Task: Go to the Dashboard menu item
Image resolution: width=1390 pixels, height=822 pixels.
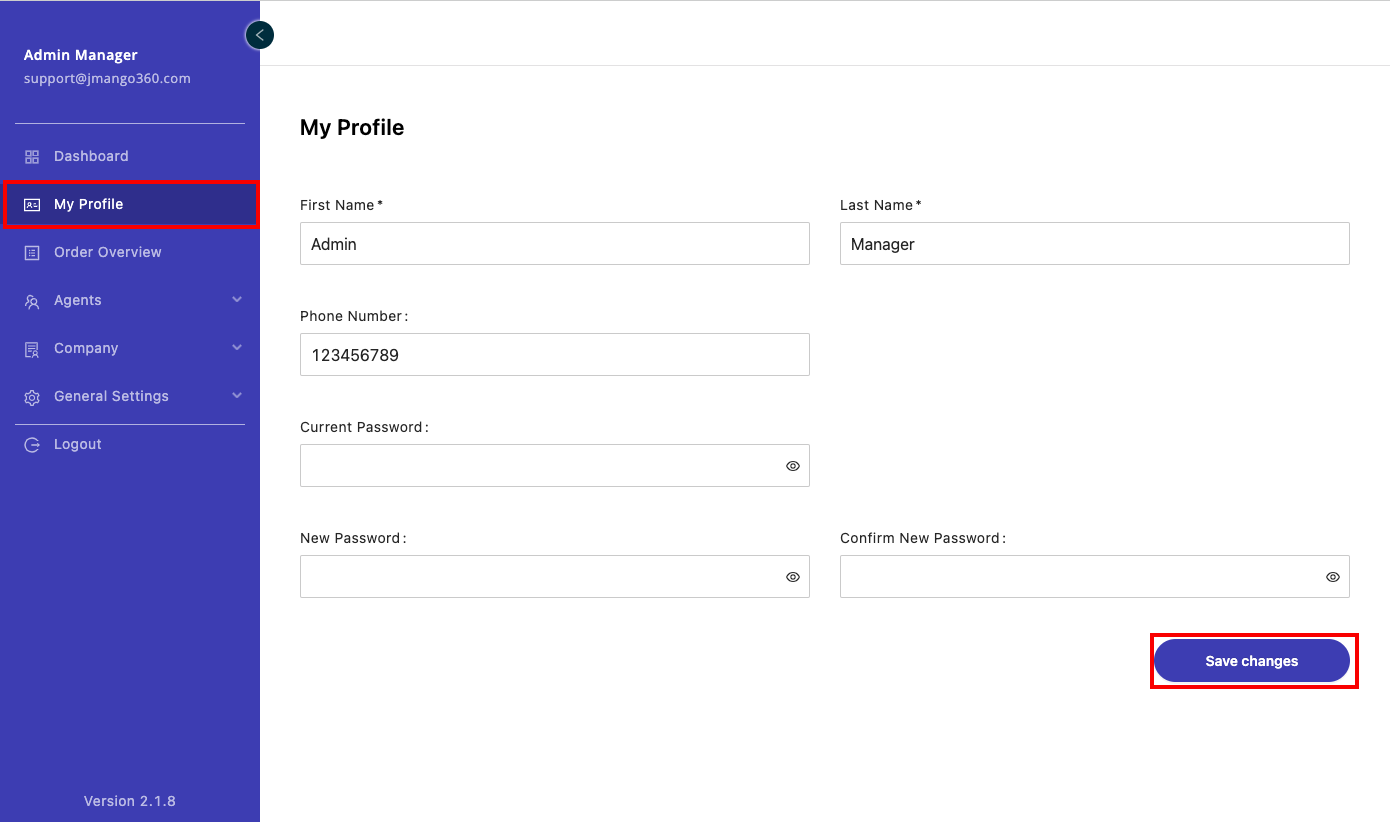Action: tap(91, 156)
